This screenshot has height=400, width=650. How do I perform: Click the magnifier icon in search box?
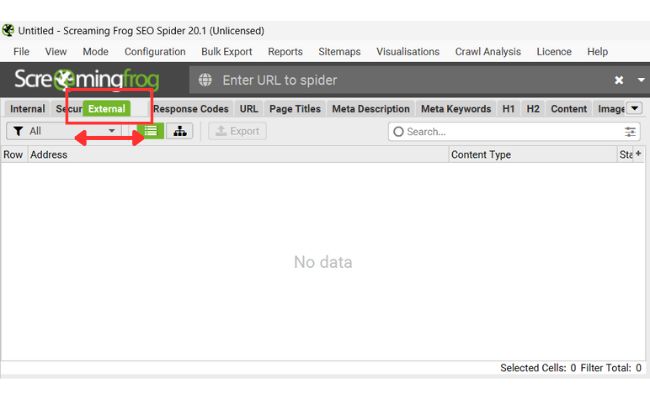pyautogui.click(x=398, y=132)
